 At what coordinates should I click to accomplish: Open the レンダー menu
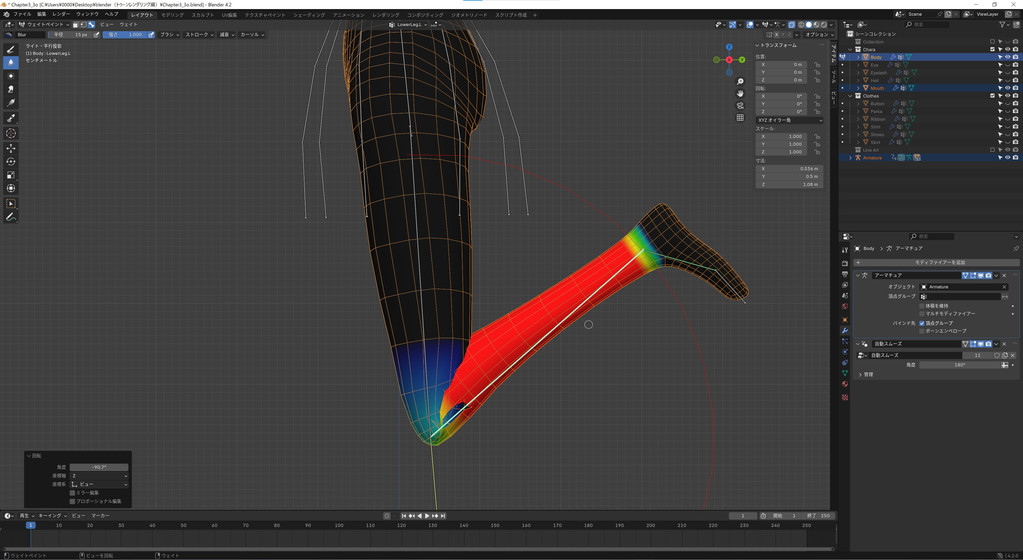pyautogui.click(x=61, y=14)
